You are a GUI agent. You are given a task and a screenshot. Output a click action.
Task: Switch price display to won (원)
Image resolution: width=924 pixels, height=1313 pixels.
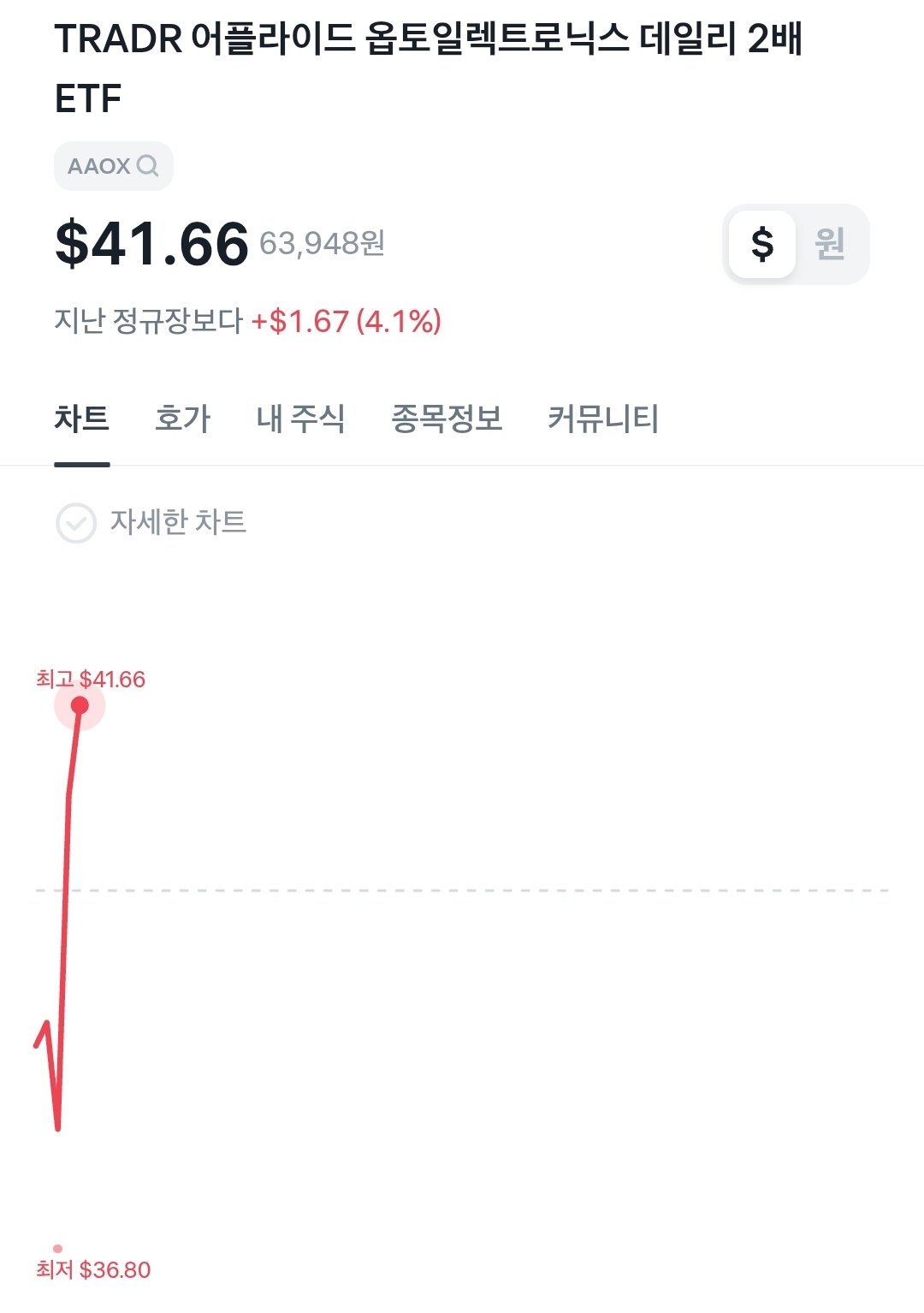coord(830,244)
